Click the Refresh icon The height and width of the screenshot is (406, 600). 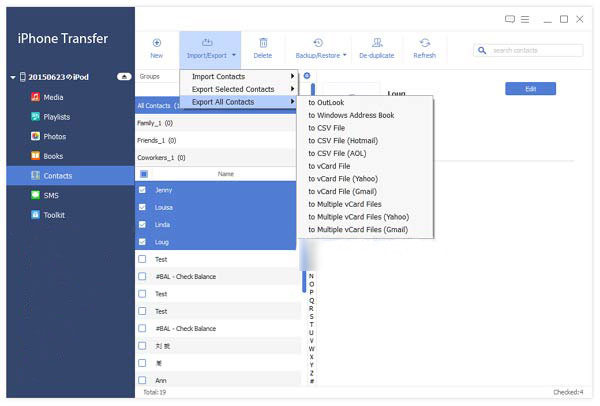(x=425, y=42)
